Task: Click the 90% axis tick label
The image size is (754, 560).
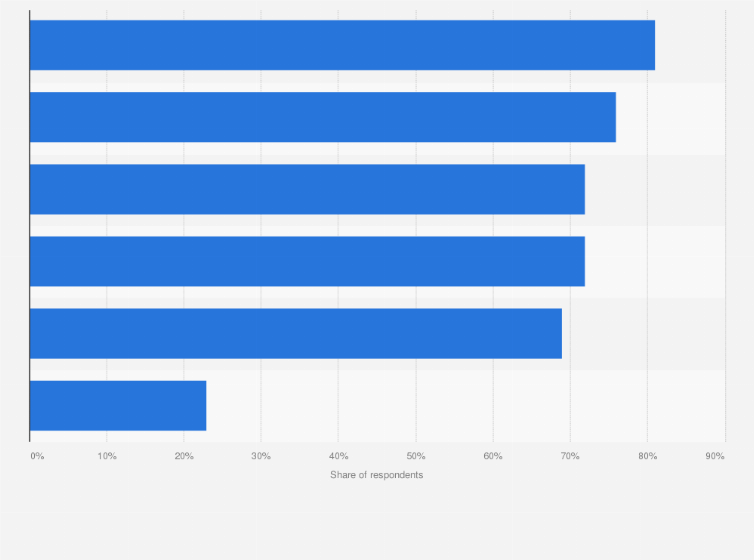Action: coord(715,456)
